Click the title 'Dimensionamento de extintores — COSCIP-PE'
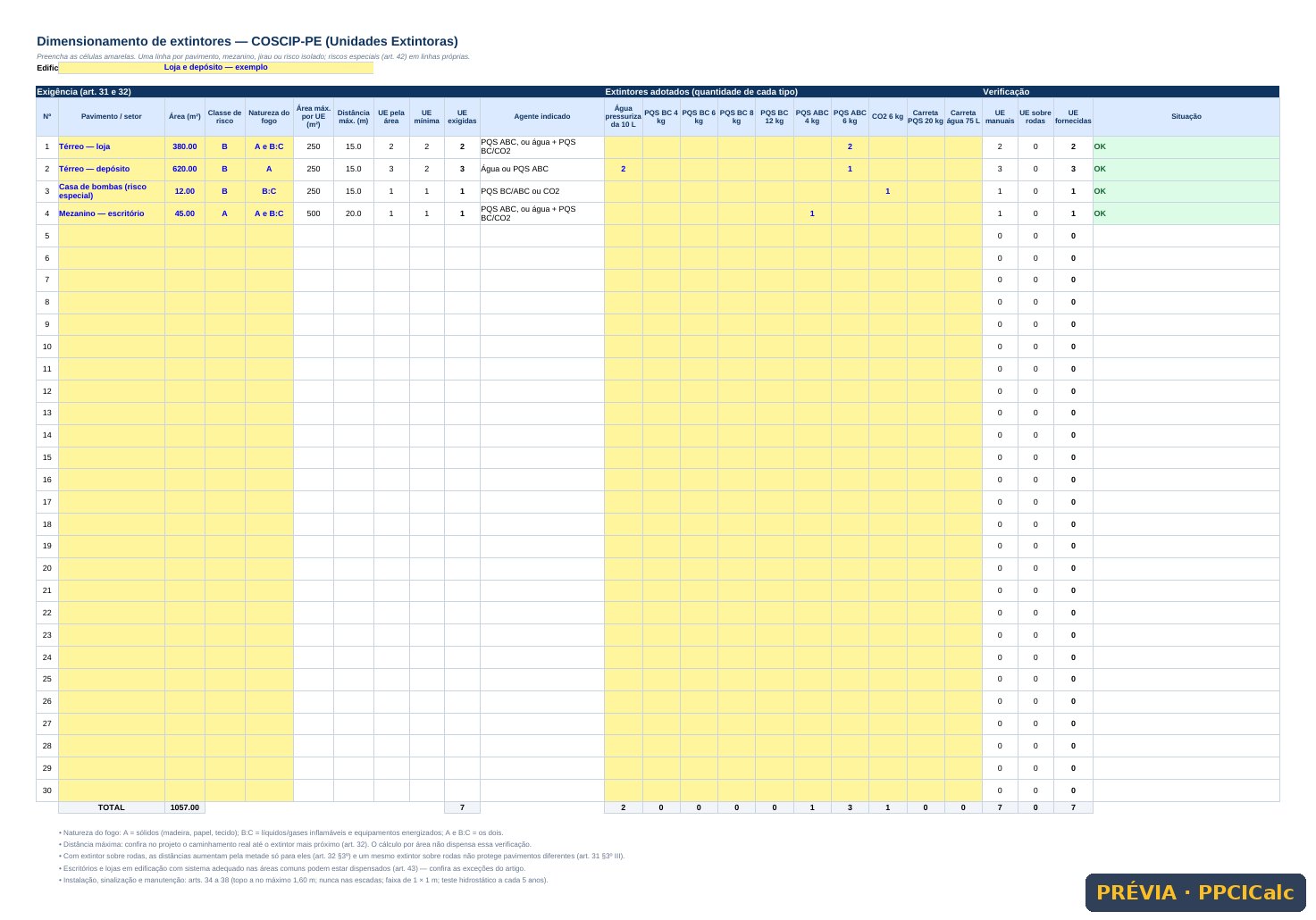The height and width of the screenshot is (920, 1316). point(247,41)
